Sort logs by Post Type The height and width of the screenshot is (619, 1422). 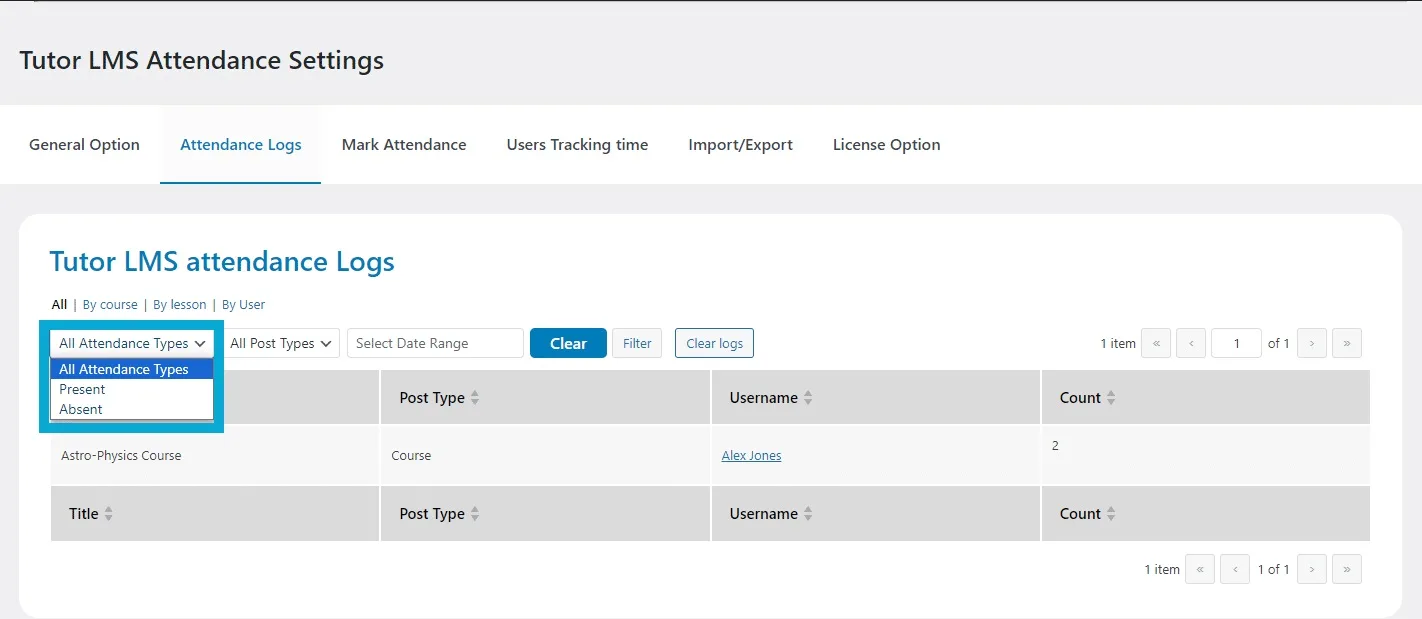click(x=437, y=397)
